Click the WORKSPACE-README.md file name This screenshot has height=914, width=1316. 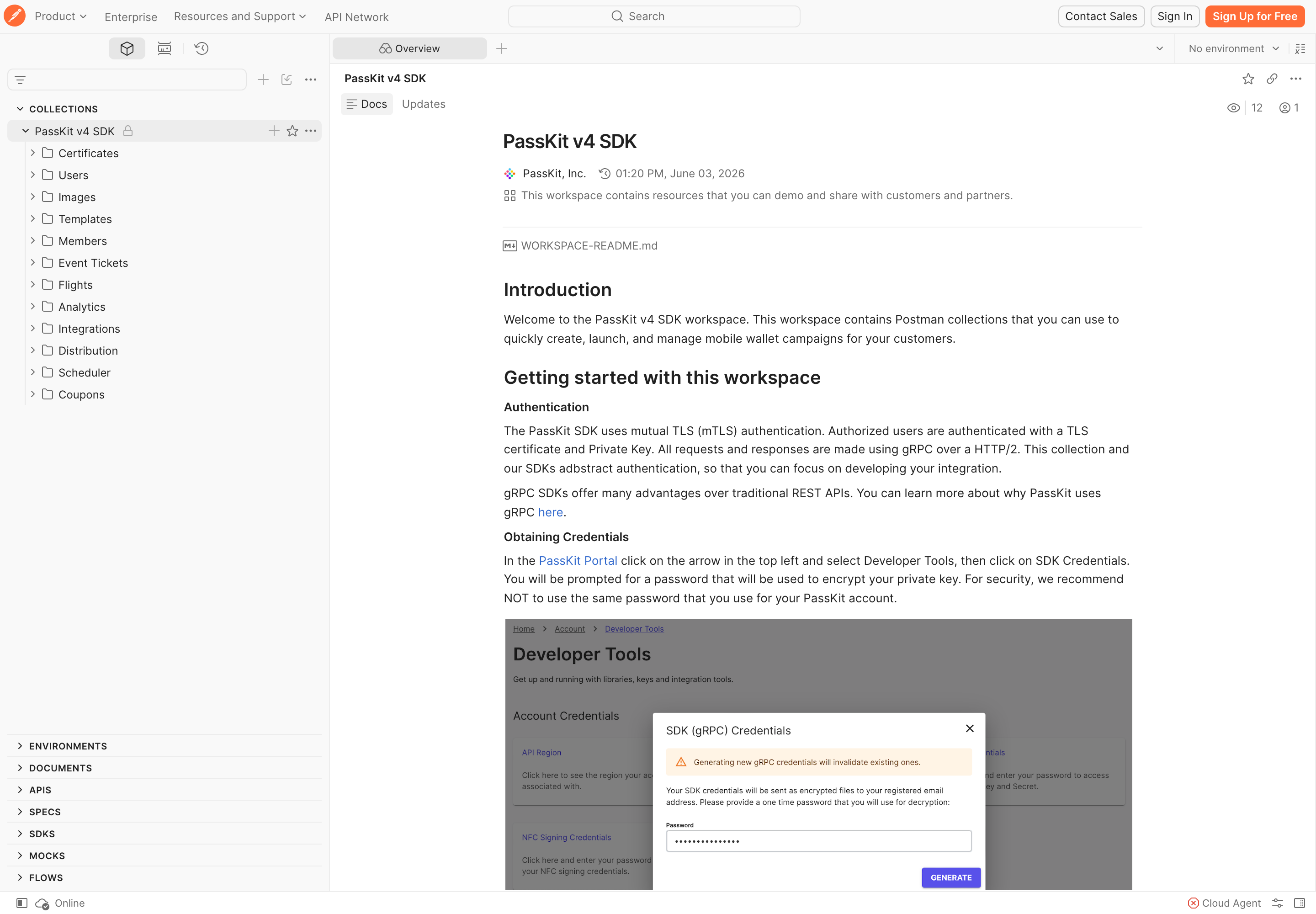589,246
